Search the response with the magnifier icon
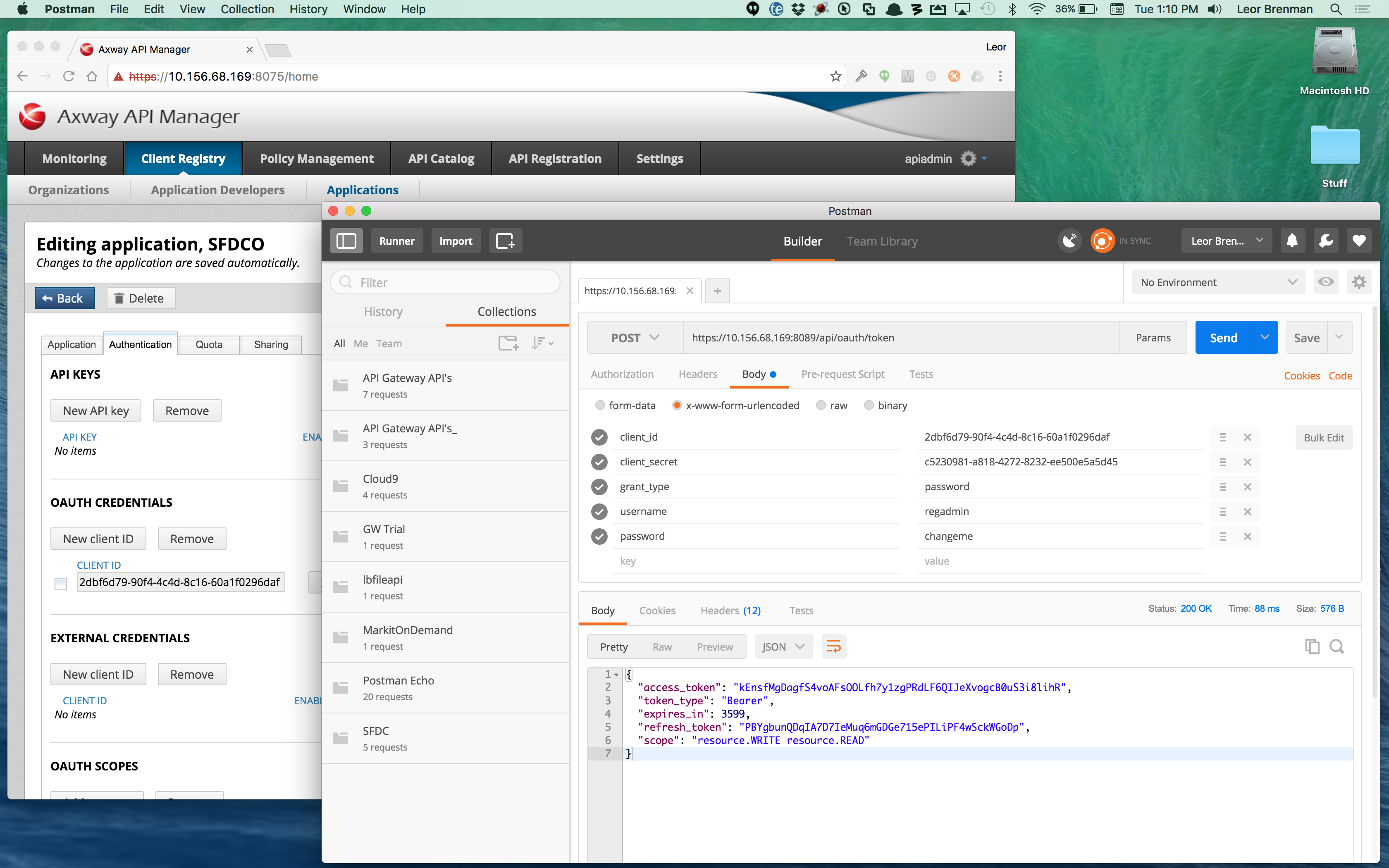The height and width of the screenshot is (868, 1389). 1337,646
